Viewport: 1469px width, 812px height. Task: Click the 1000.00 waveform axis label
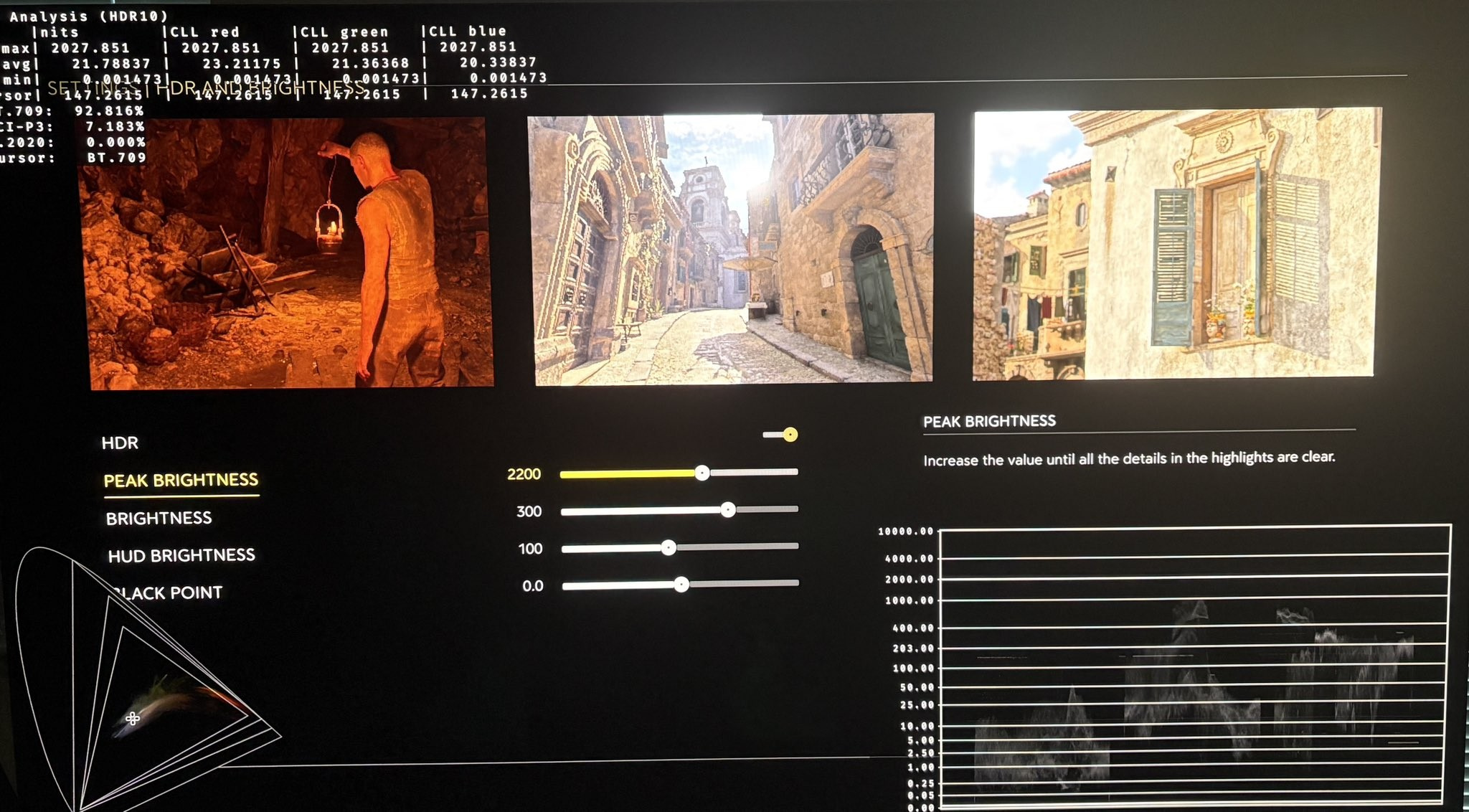point(909,600)
